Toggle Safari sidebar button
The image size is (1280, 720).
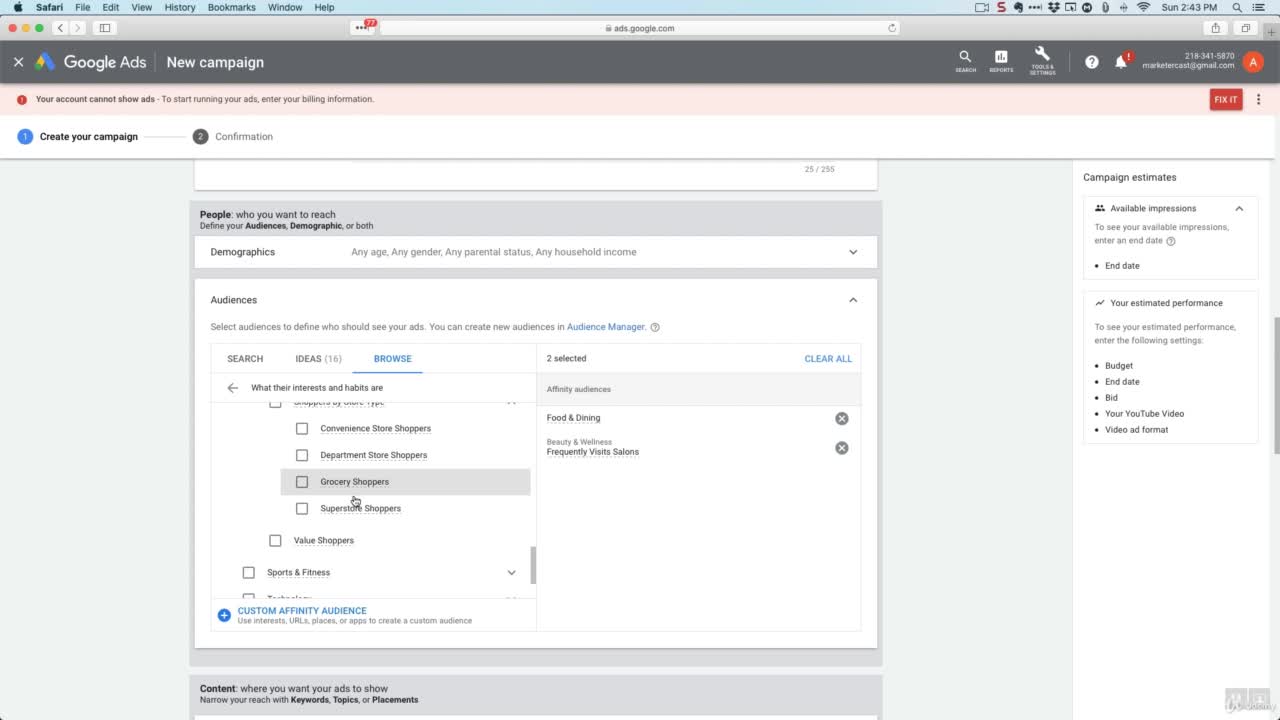click(105, 28)
